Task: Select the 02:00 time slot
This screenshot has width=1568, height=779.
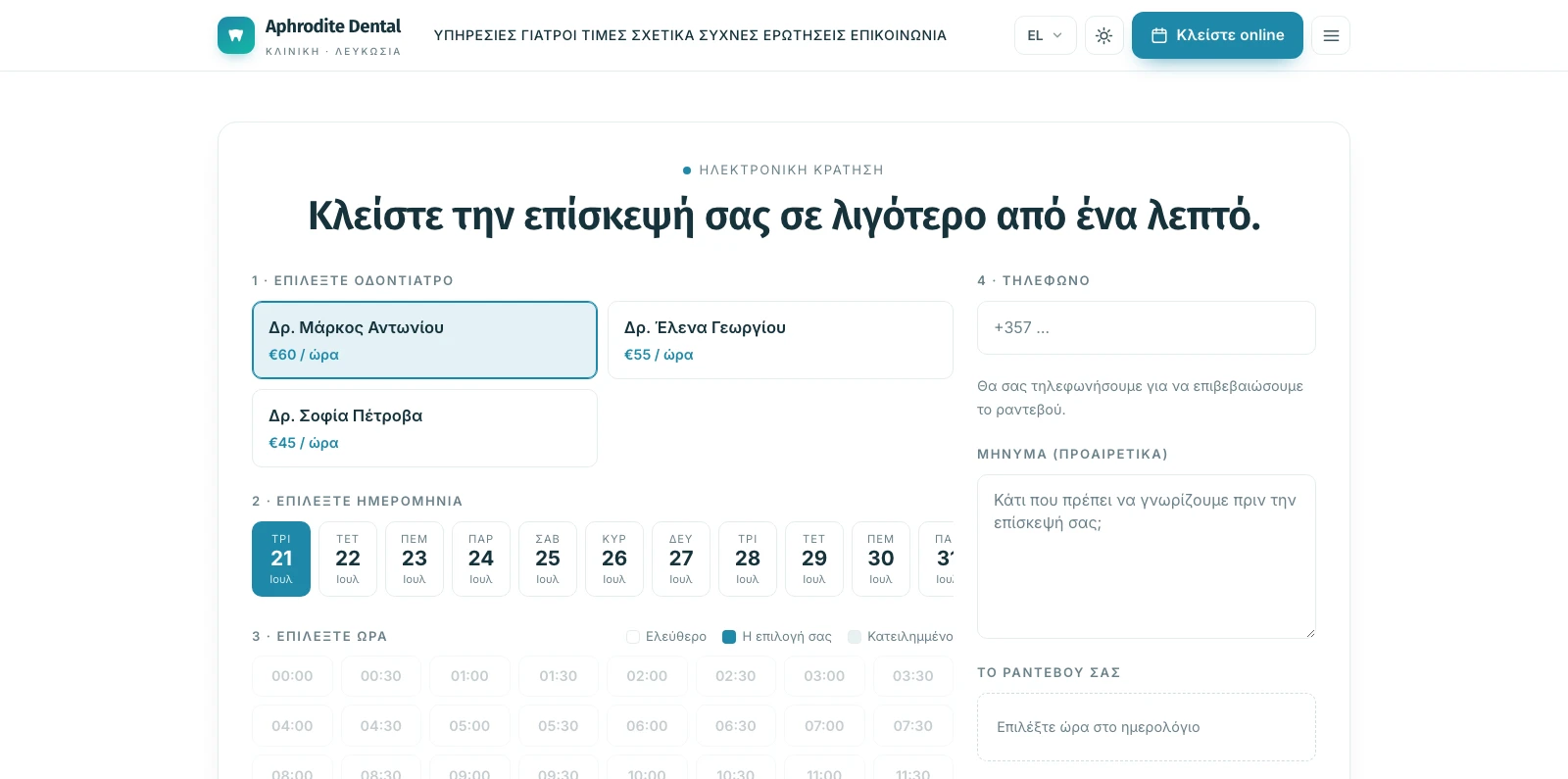Action: coord(647,676)
